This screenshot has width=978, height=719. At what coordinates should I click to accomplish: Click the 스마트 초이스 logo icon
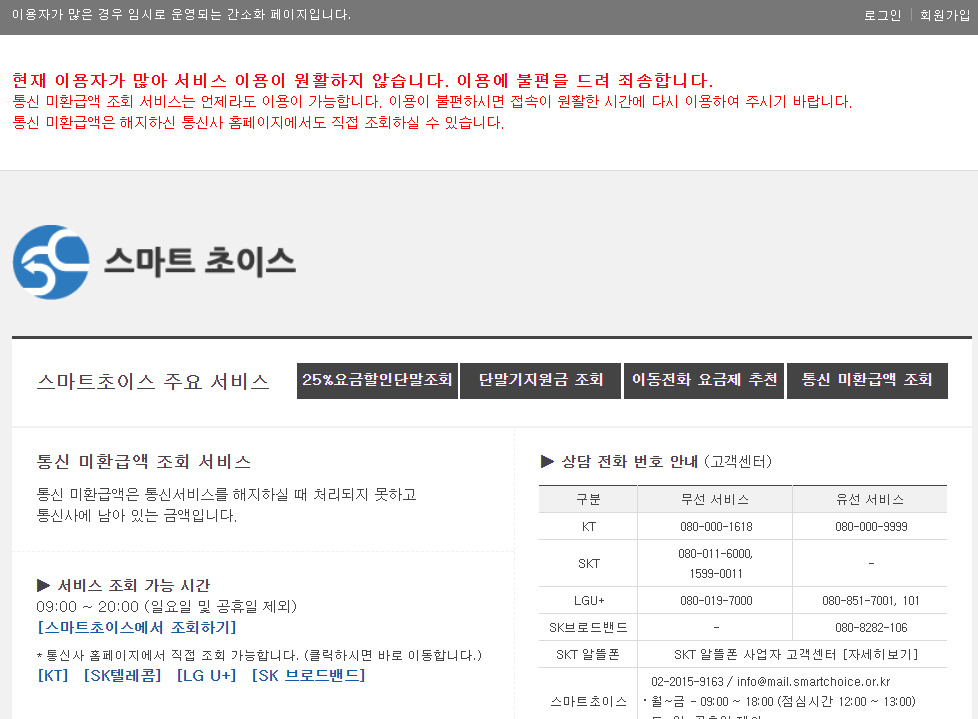pos(51,262)
